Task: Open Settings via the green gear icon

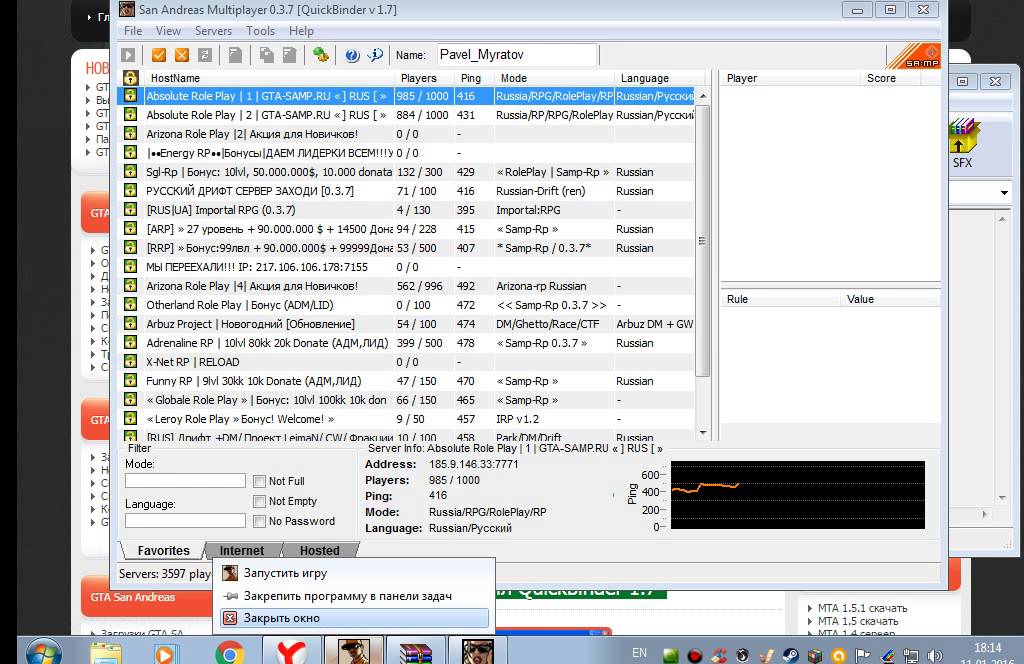Action: (321, 55)
